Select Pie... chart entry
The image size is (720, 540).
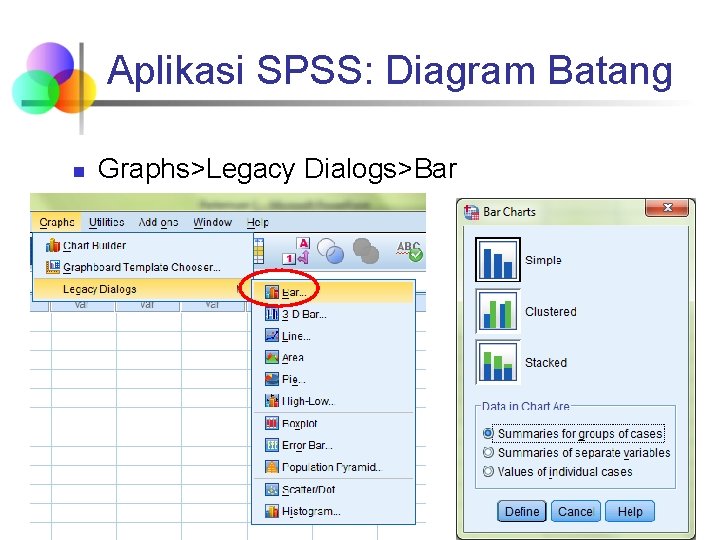[x=334, y=379]
